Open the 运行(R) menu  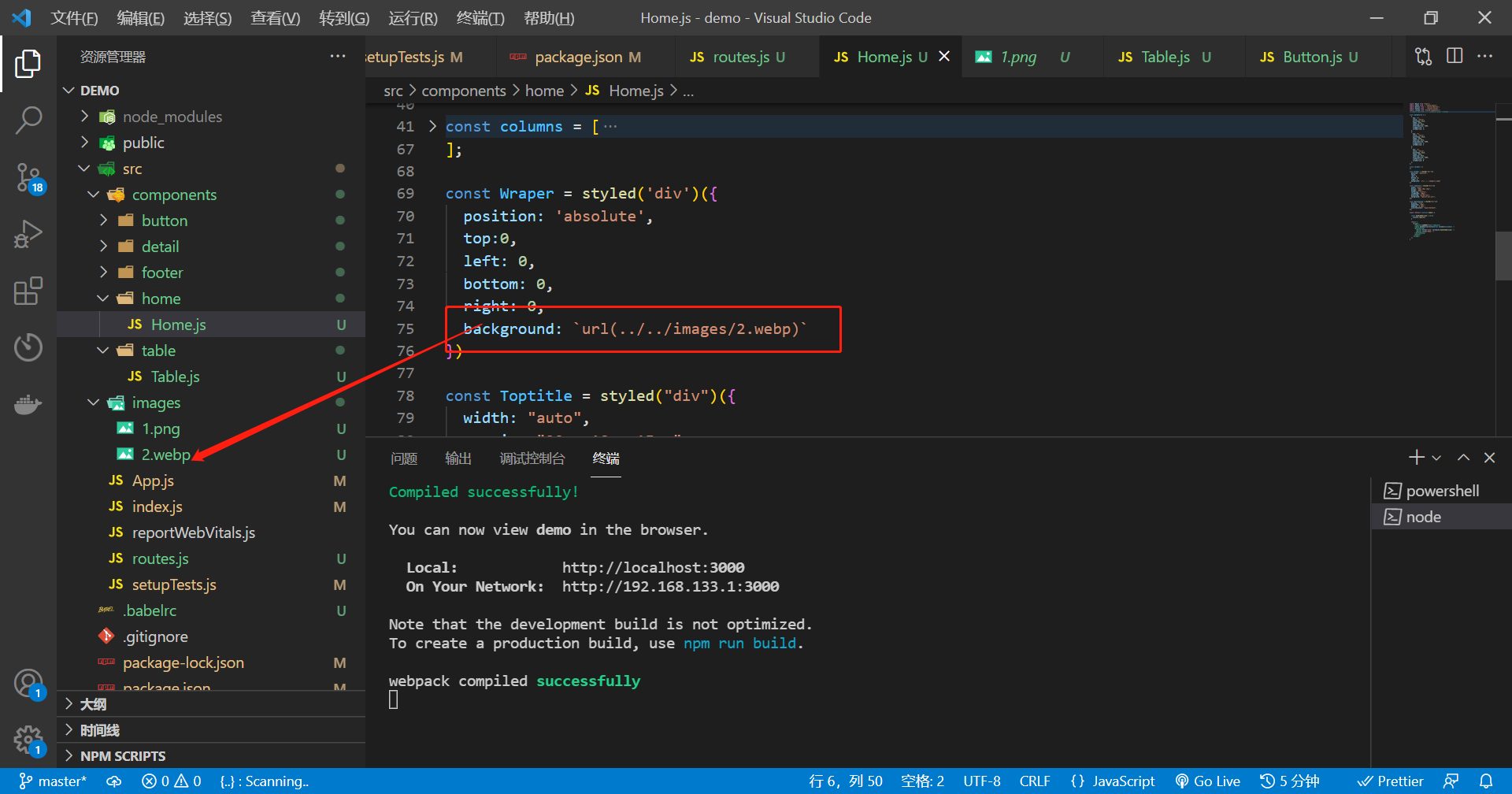pyautogui.click(x=413, y=17)
